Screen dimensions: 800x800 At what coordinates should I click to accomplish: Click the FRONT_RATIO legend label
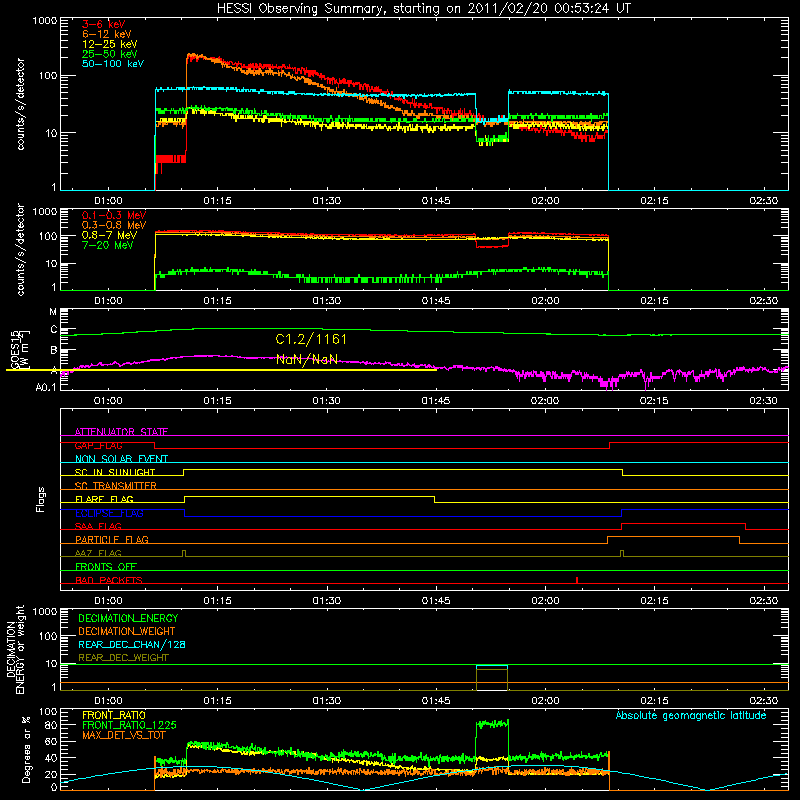[114, 715]
